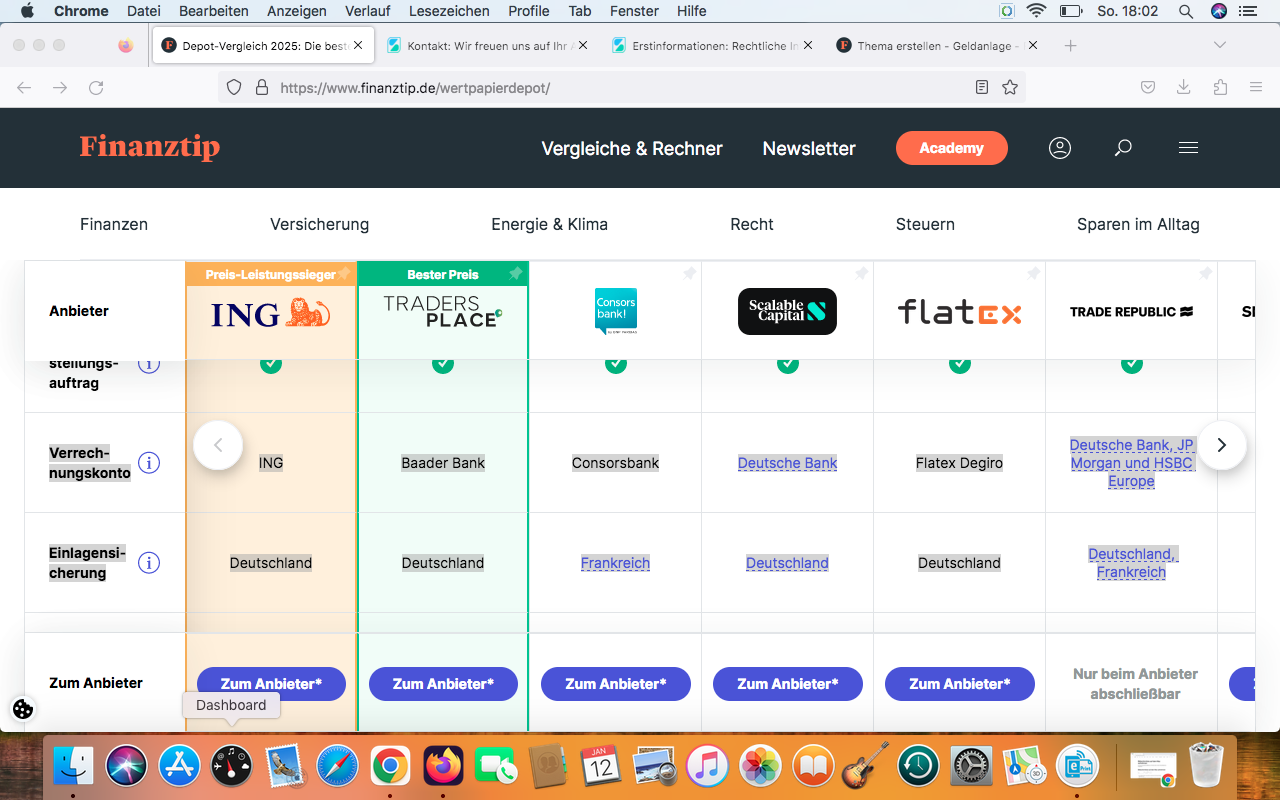Click info icon next to Verrechnungskonto

click(x=149, y=463)
